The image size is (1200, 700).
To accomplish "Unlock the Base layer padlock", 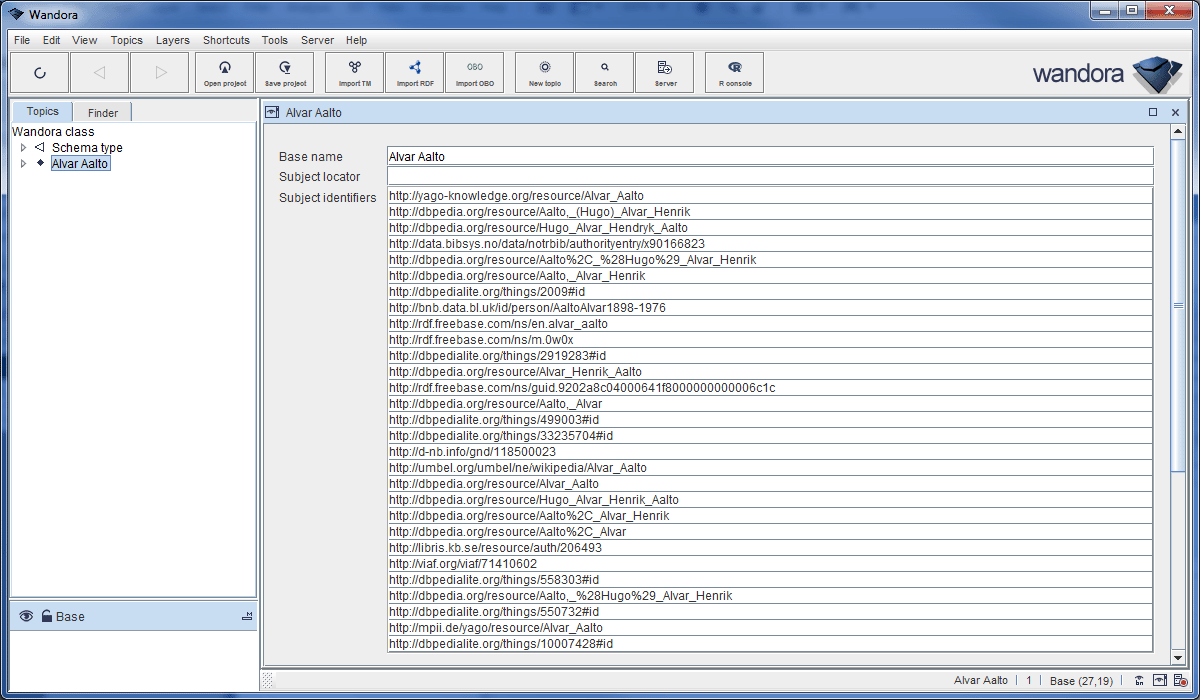I will 45,616.
